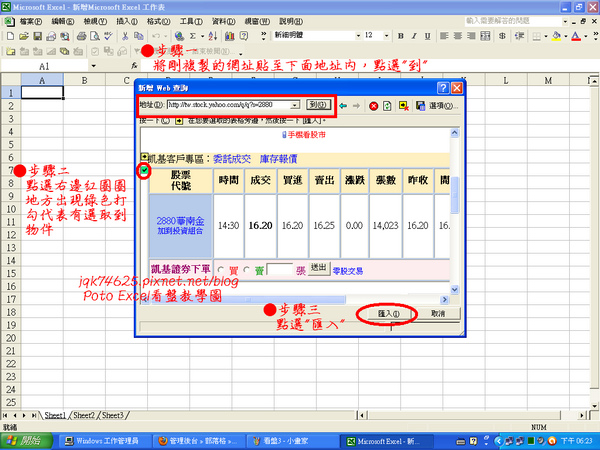Click the 到 (Go) button
The height and width of the screenshot is (450, 600).
coord(318,105)
